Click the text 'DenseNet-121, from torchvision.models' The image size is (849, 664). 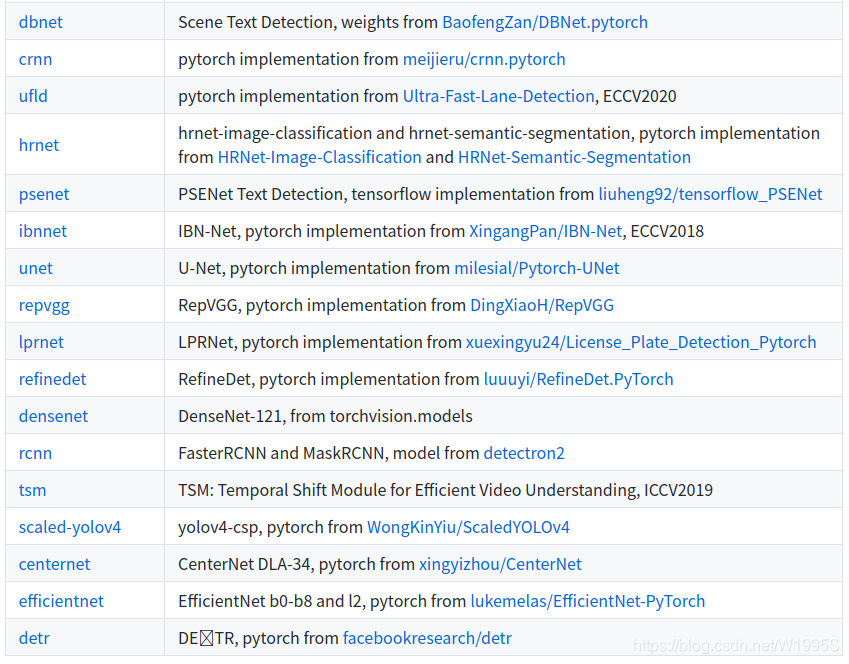pos(325,416)
